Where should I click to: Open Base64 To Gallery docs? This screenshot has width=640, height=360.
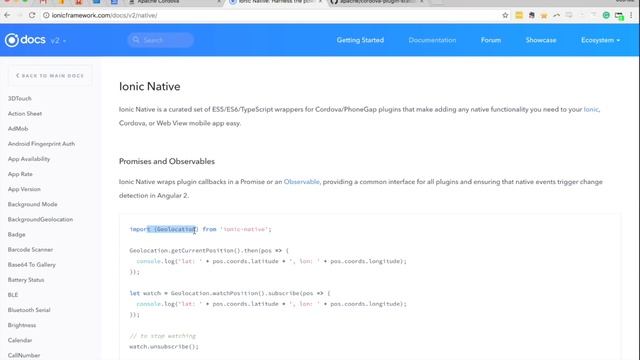(32, 264)
